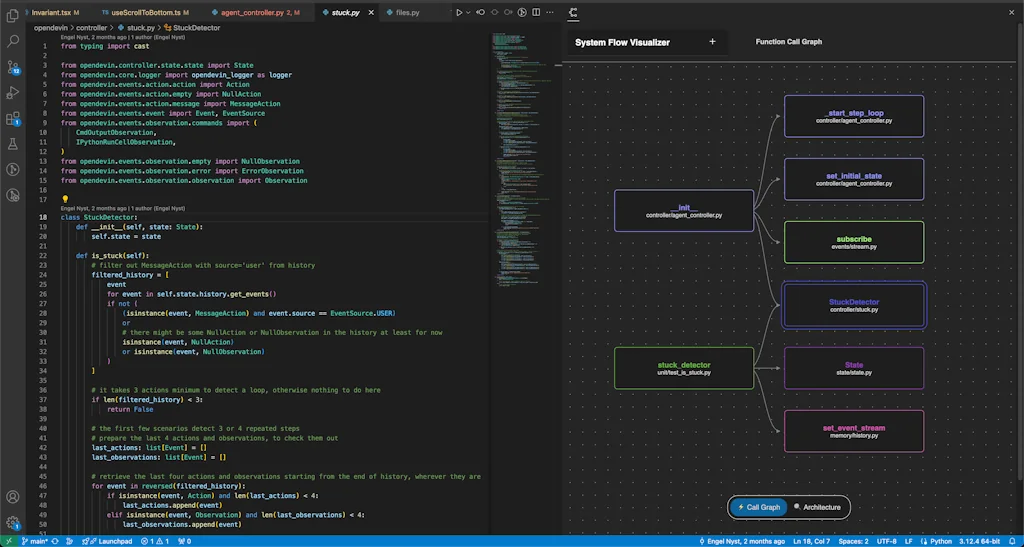Select the Function Call Graph tab
The width and height of the screenshot is (1024, 547).
point(789,42)
